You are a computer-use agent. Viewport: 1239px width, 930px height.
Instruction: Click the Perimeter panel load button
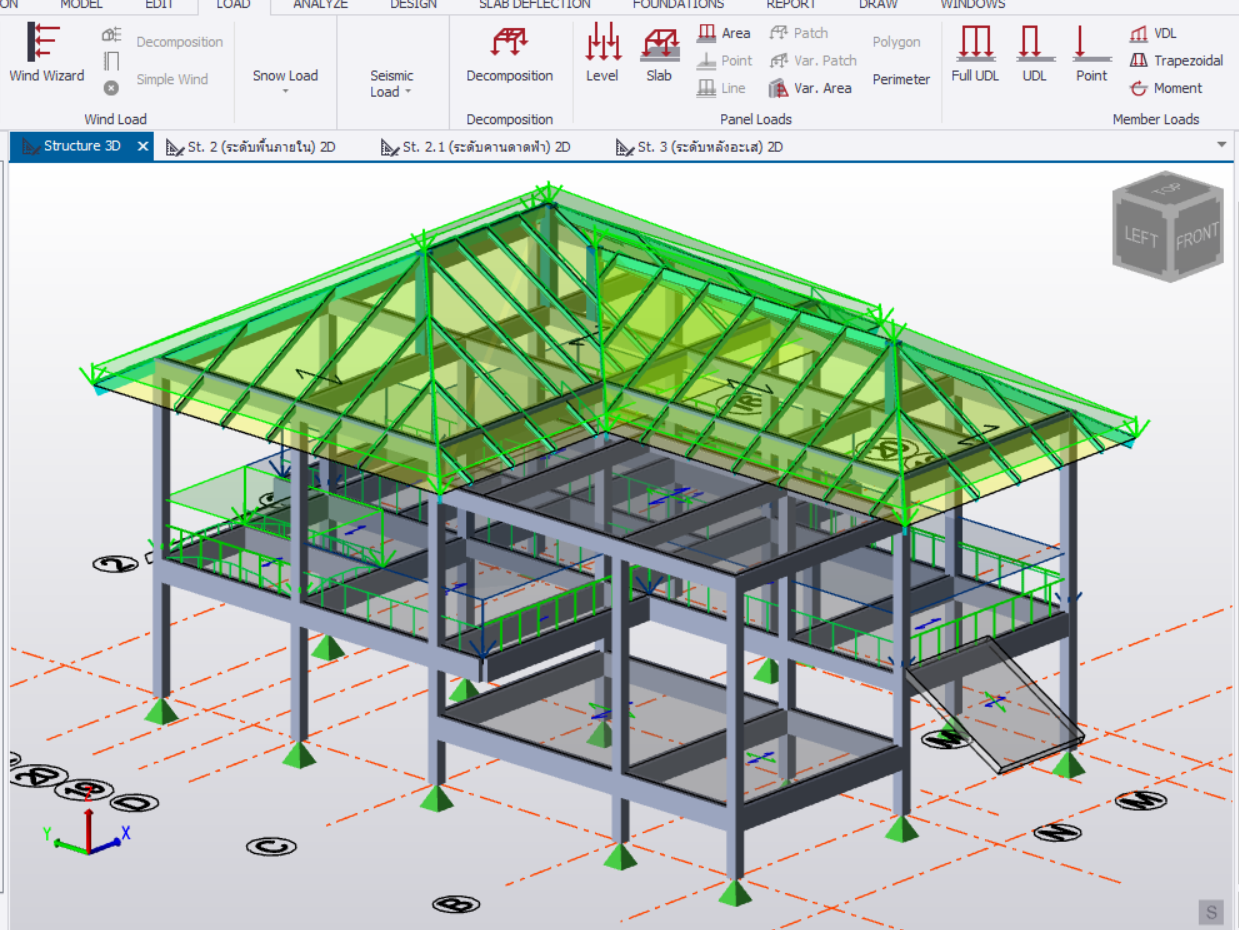coord(900,79)
